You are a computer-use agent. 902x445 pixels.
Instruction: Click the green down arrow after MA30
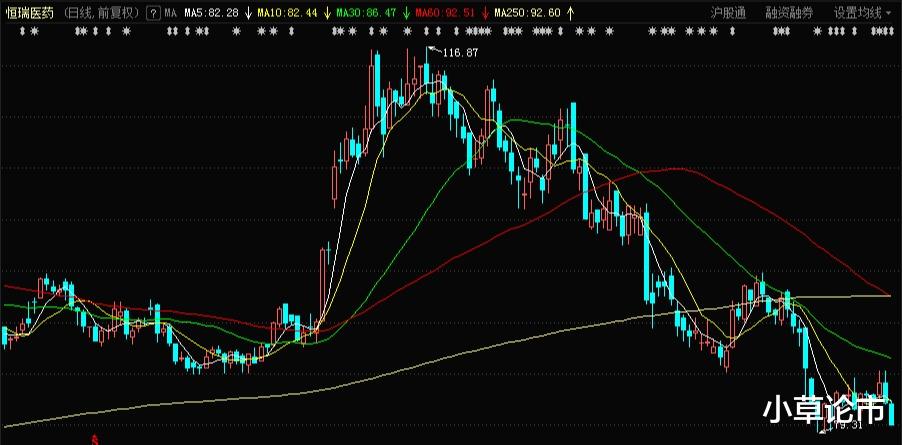pyautogui.click(x=406, y=13)
